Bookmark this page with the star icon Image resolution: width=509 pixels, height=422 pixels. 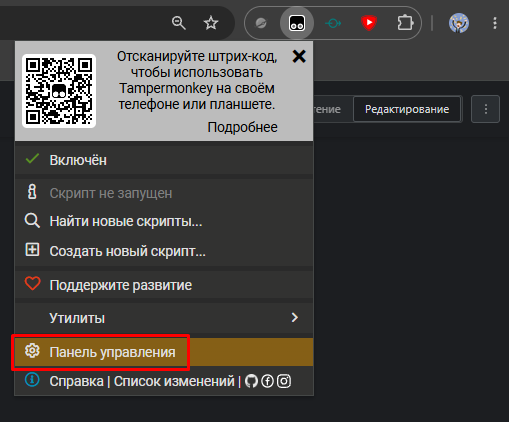[211, 23]
